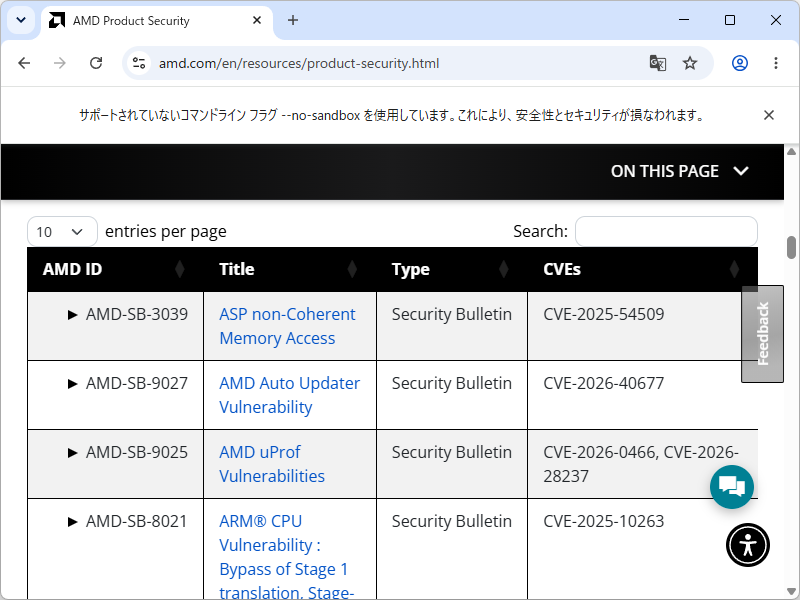Open the live chat bubble
Image resolution: width=800 pixels, height=600 pixels.
[732, 487]
